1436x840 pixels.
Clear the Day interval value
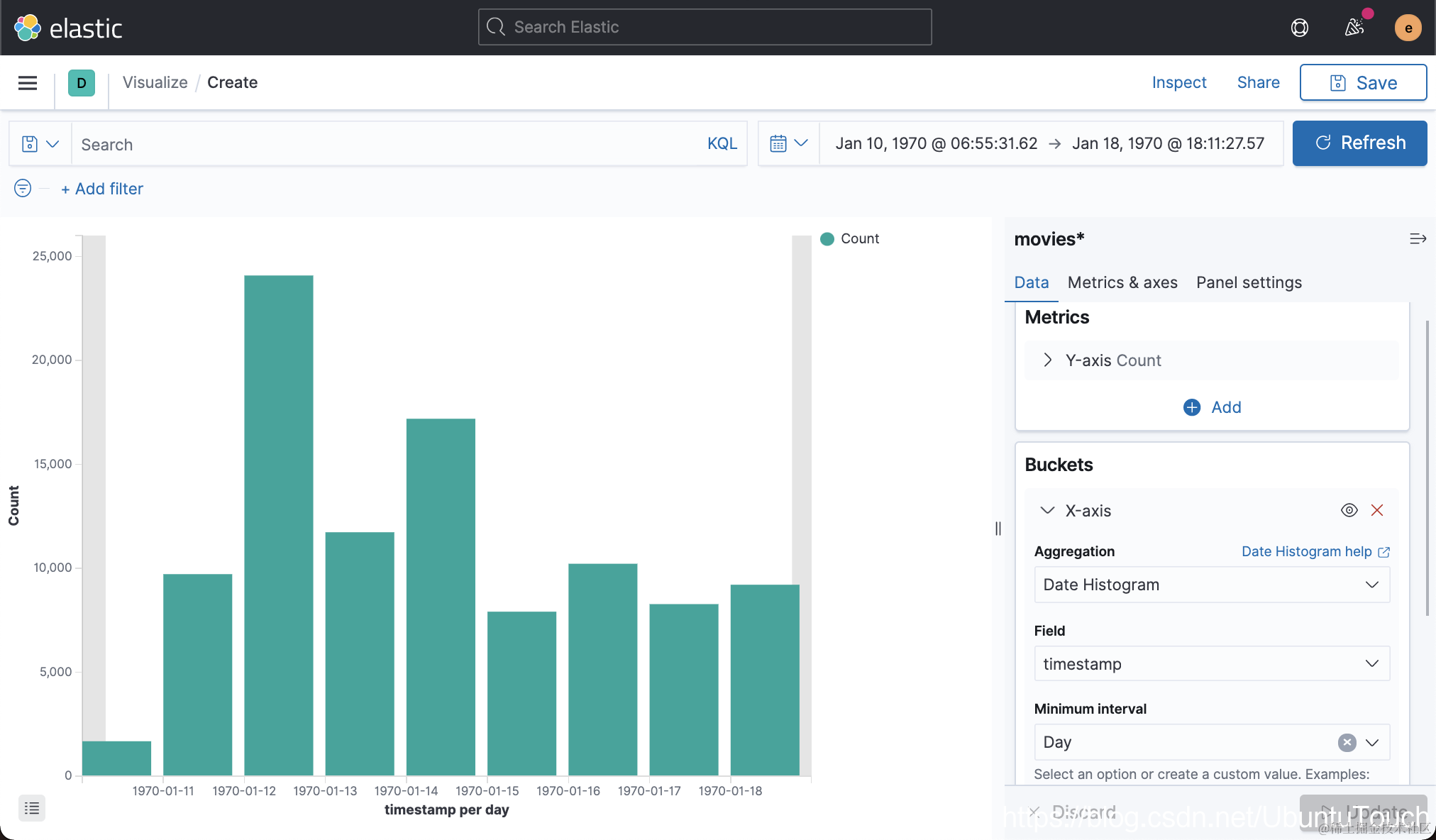[1347, 742]
